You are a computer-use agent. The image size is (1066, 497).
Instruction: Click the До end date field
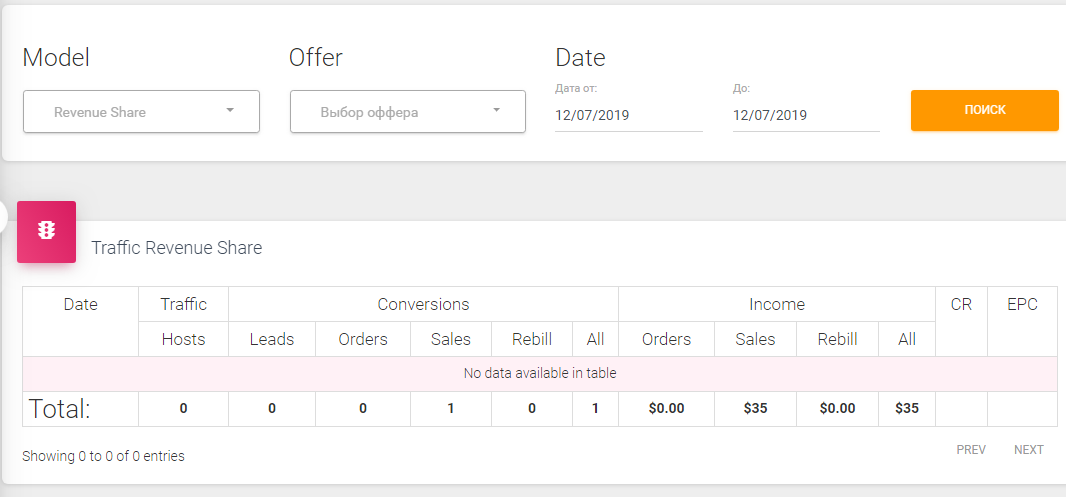(805, 115)
